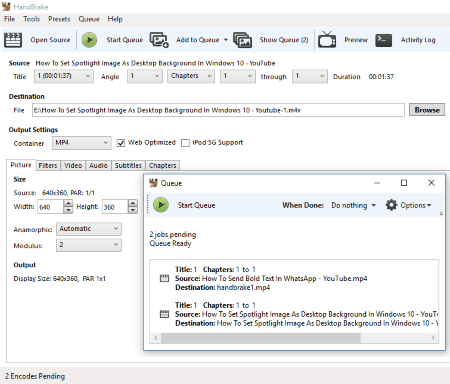Select the Spotlight Image job's Destination line
The width and height of the screenshot is (450, 384).
pos(306,323)
